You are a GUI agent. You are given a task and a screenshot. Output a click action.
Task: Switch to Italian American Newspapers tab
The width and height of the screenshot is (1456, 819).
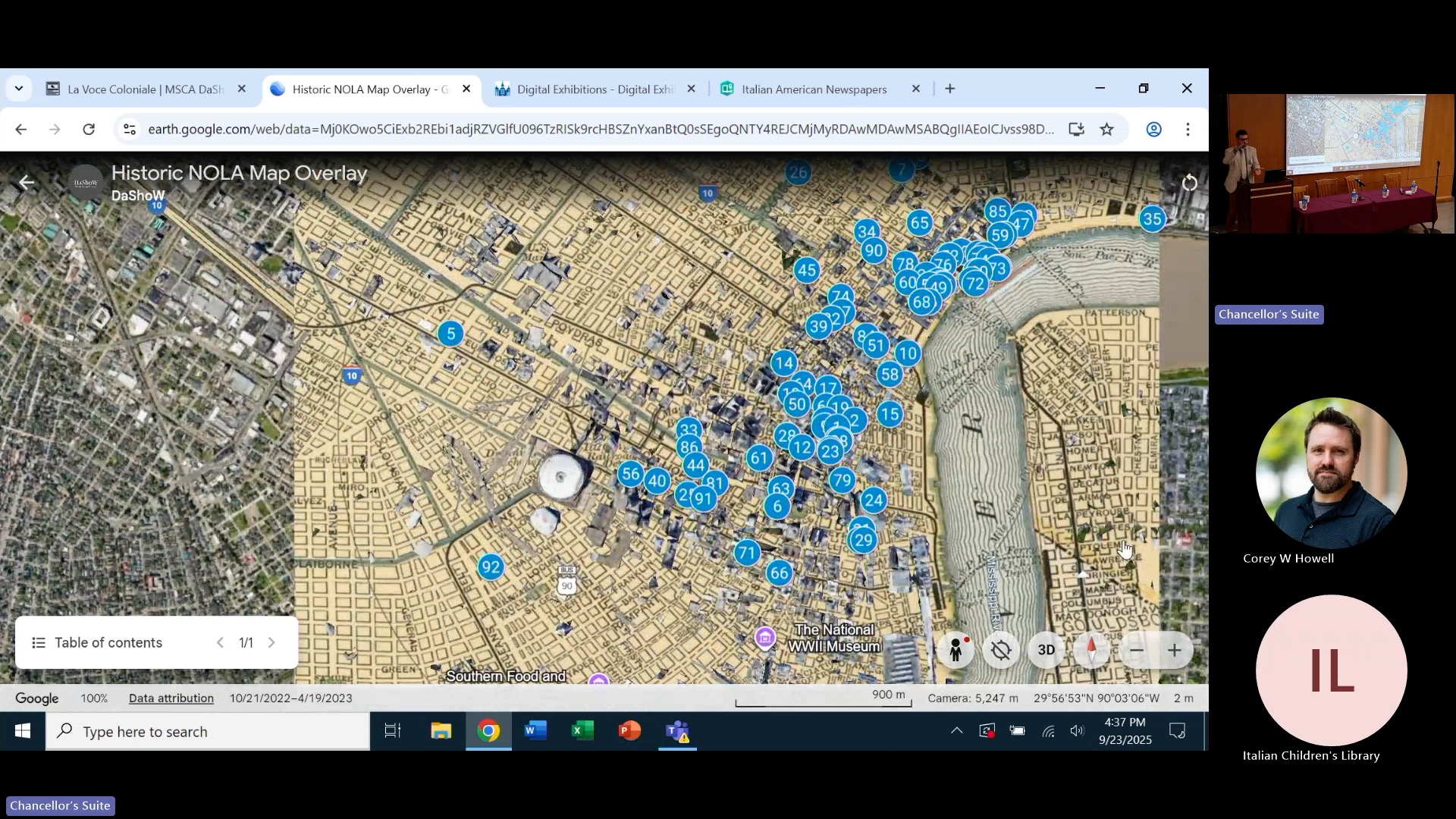814,89
